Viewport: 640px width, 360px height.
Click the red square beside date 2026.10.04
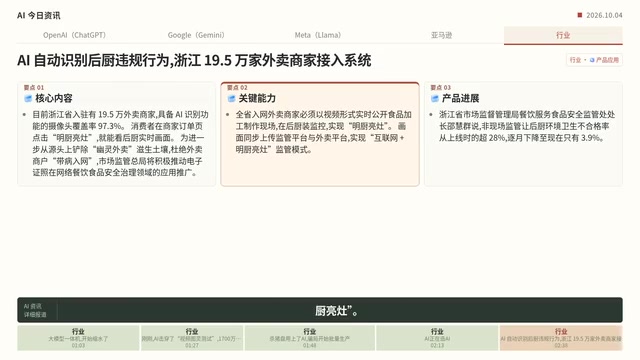(x=580, y=15)
